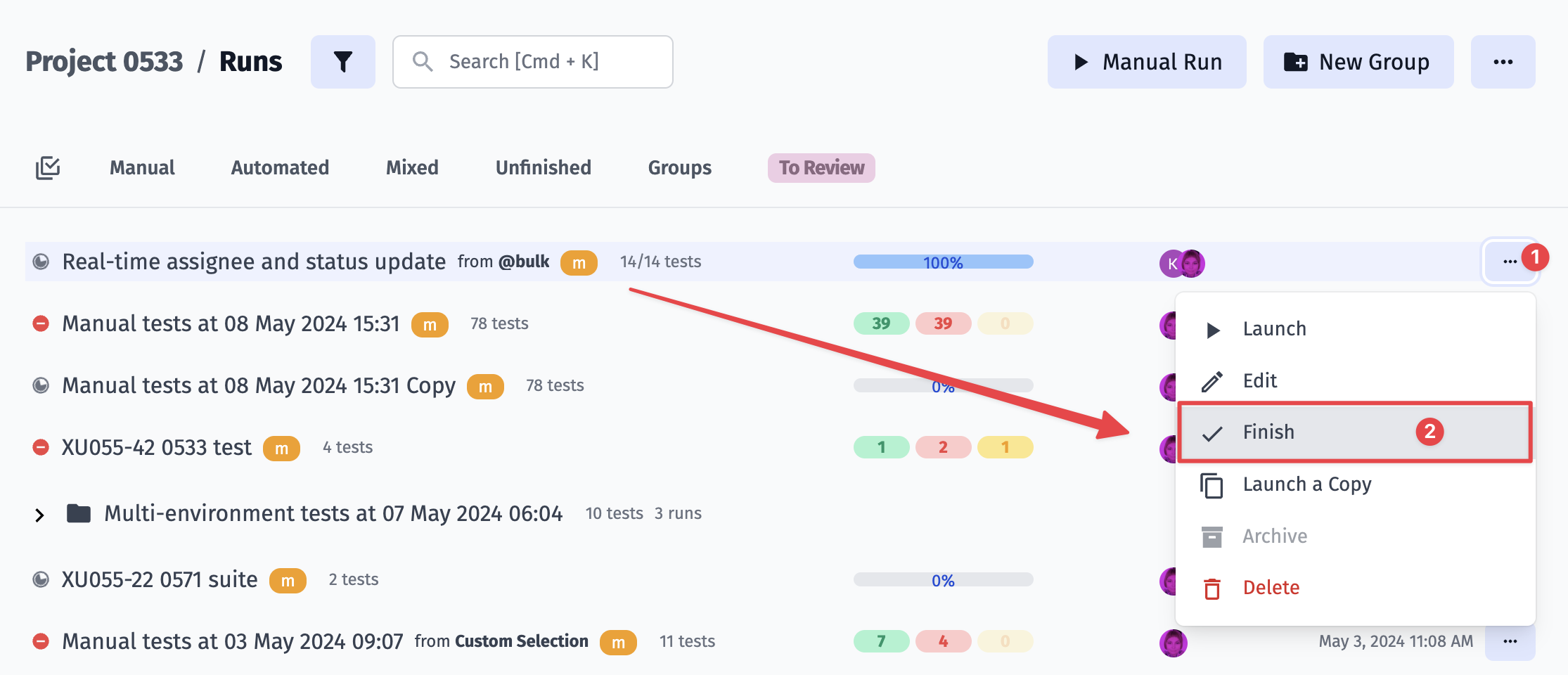This screenshot has width=1568, height=675.
Task: Click red 4 failed badge on 03 May run
Action: tap(943, 641)
